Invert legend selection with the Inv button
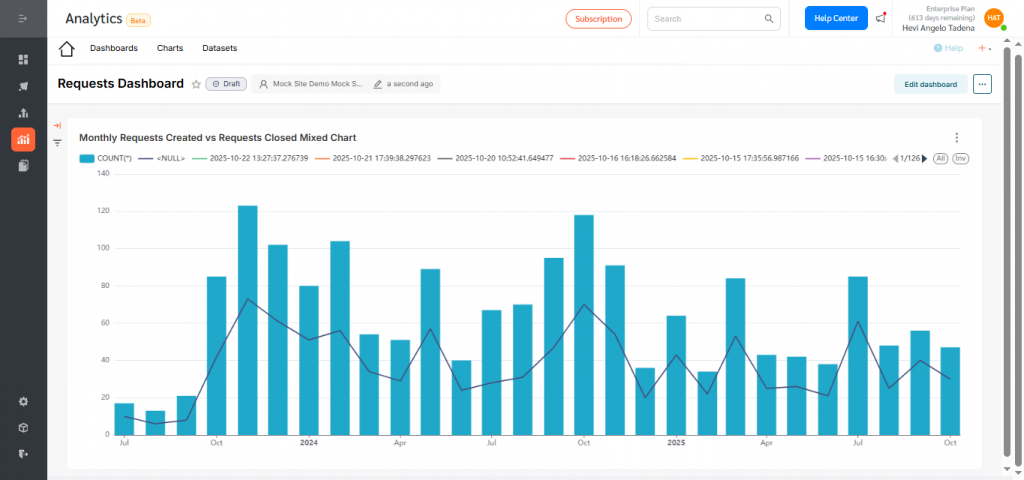 click(960, 158)
